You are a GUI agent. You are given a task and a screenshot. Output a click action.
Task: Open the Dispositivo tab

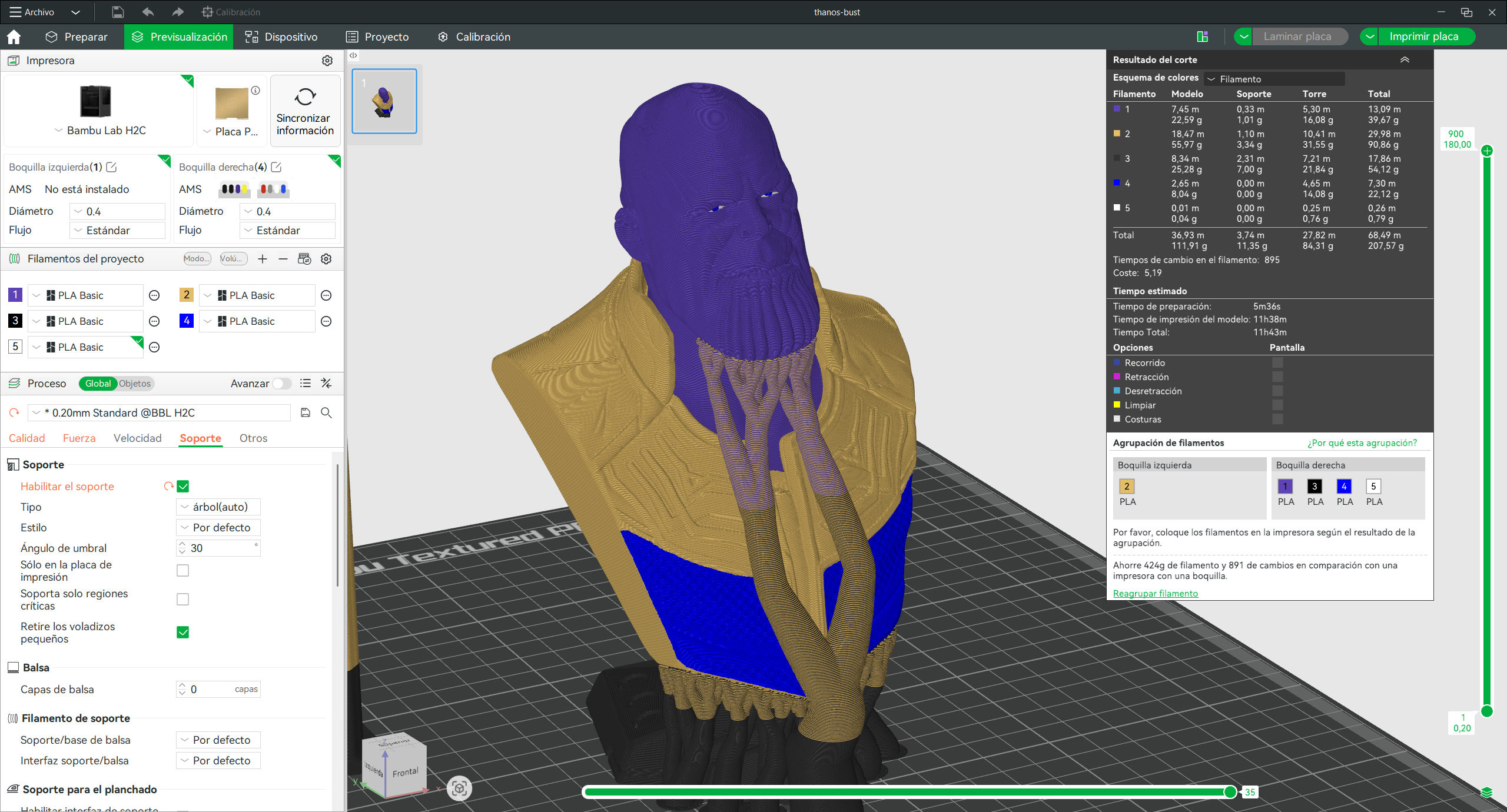(x=281, y=36)
